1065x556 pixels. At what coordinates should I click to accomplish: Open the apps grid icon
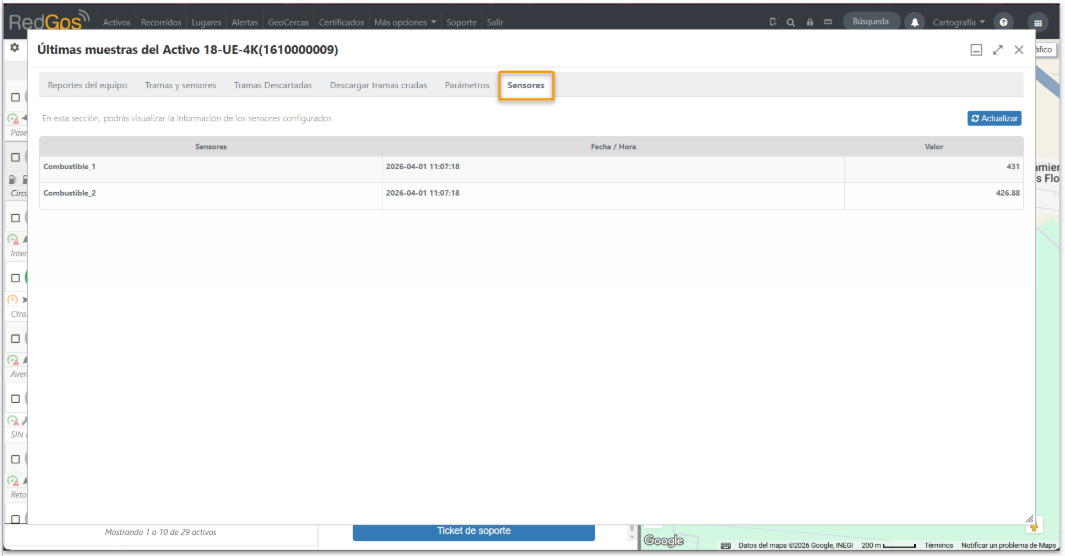tap(1037, 22)
